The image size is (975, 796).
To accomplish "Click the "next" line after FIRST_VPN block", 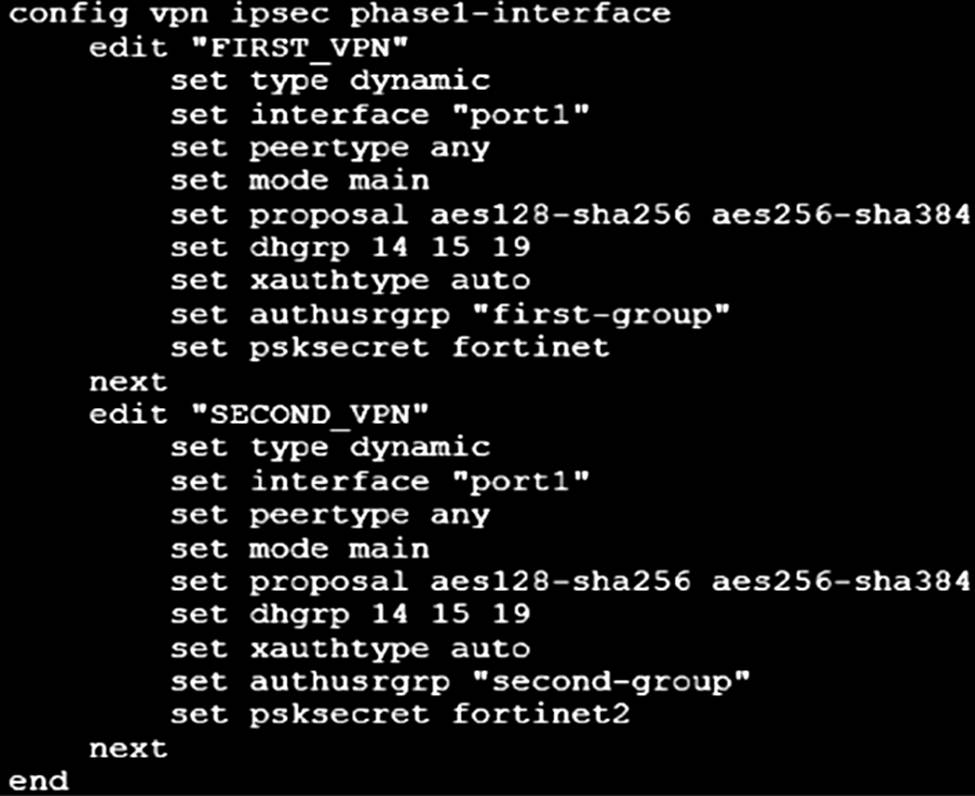I will click(129, 381).
